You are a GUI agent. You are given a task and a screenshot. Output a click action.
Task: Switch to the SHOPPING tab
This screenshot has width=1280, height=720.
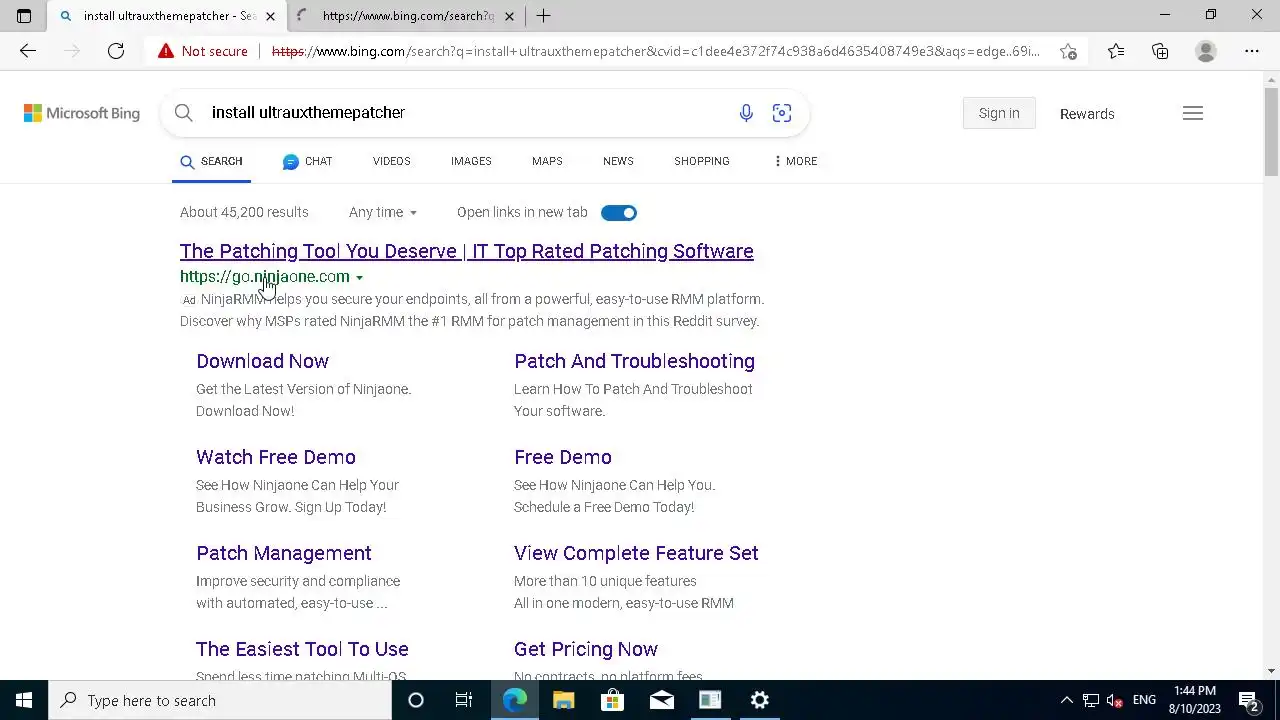coord(702,161)
